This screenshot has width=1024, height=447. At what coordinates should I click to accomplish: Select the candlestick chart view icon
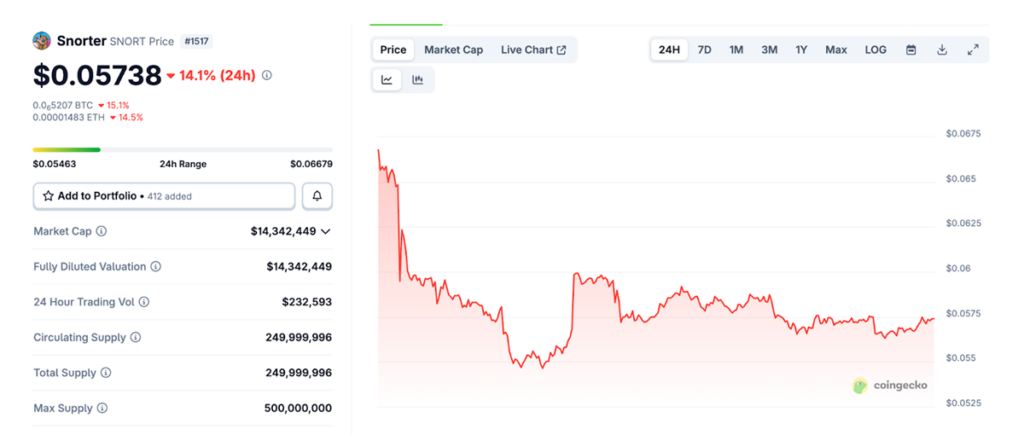point(418,80)
